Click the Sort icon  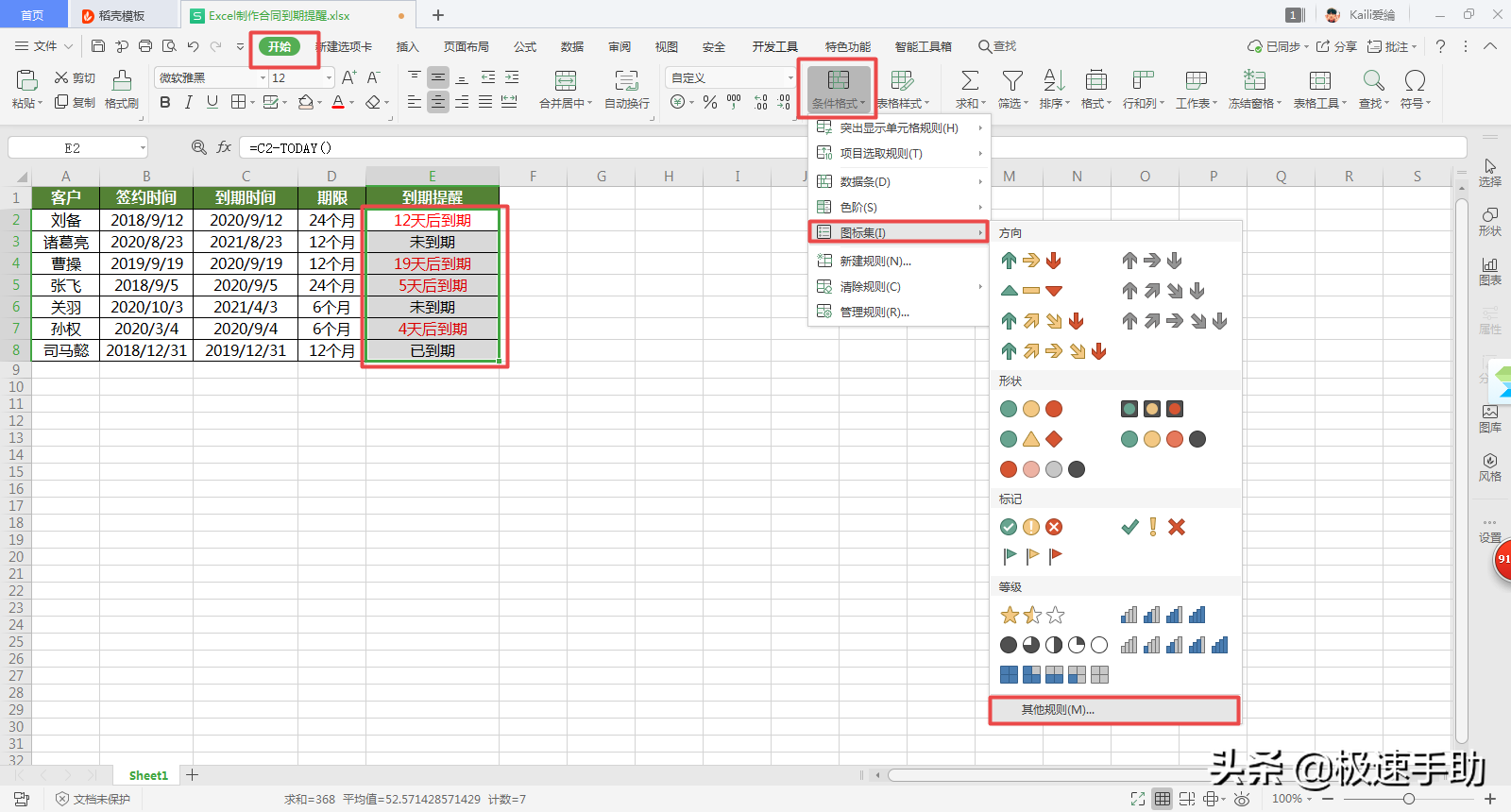pos(1054,80)
